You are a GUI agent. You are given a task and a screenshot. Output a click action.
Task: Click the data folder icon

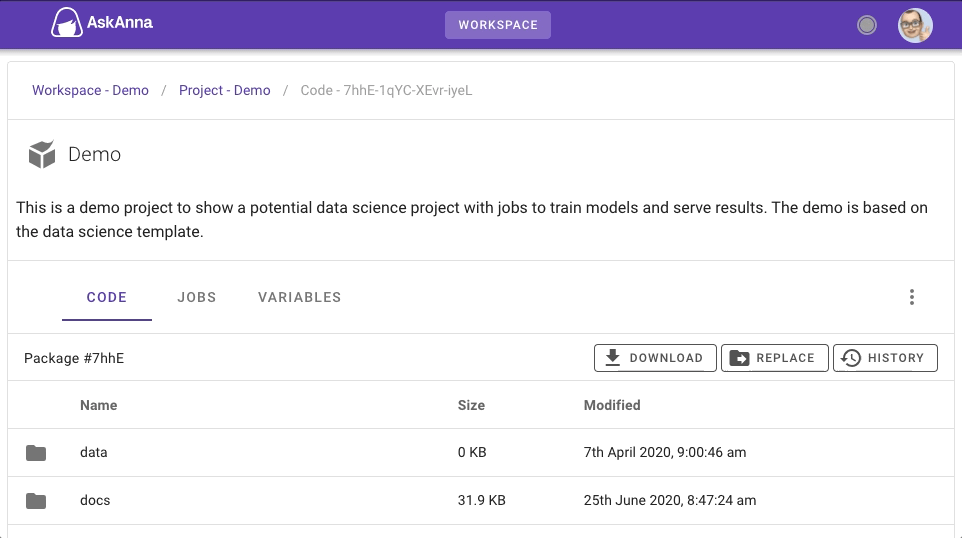36,453
